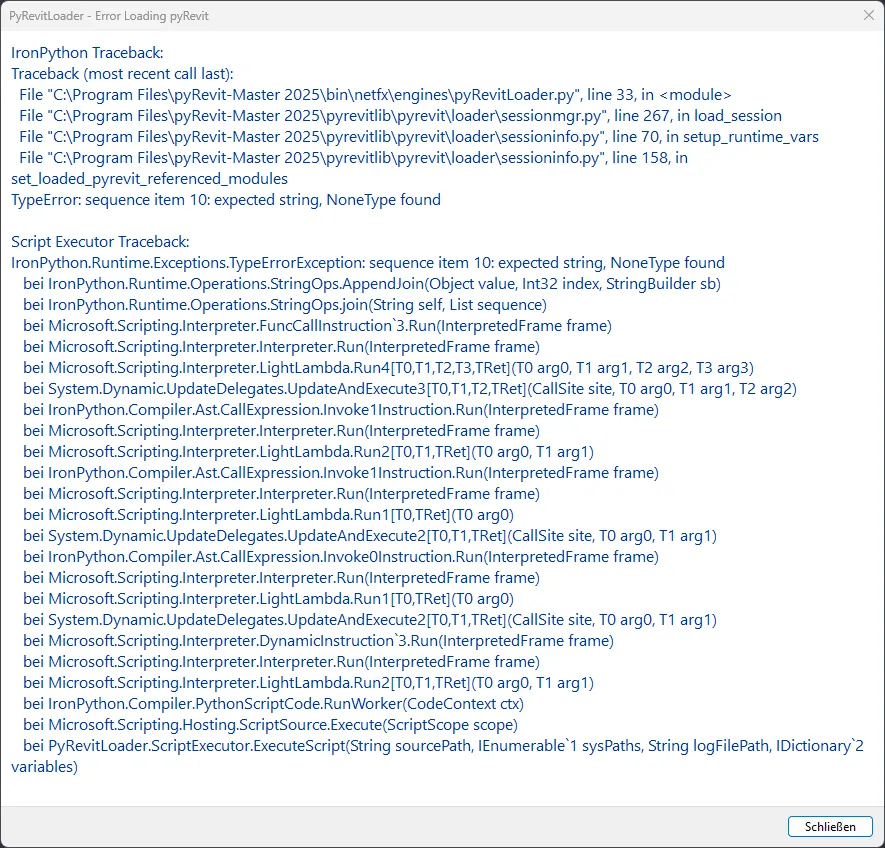Click the 'TypeError: sequence item 10' line
Viewport: 885px width, 848px height.
(226, 199)
